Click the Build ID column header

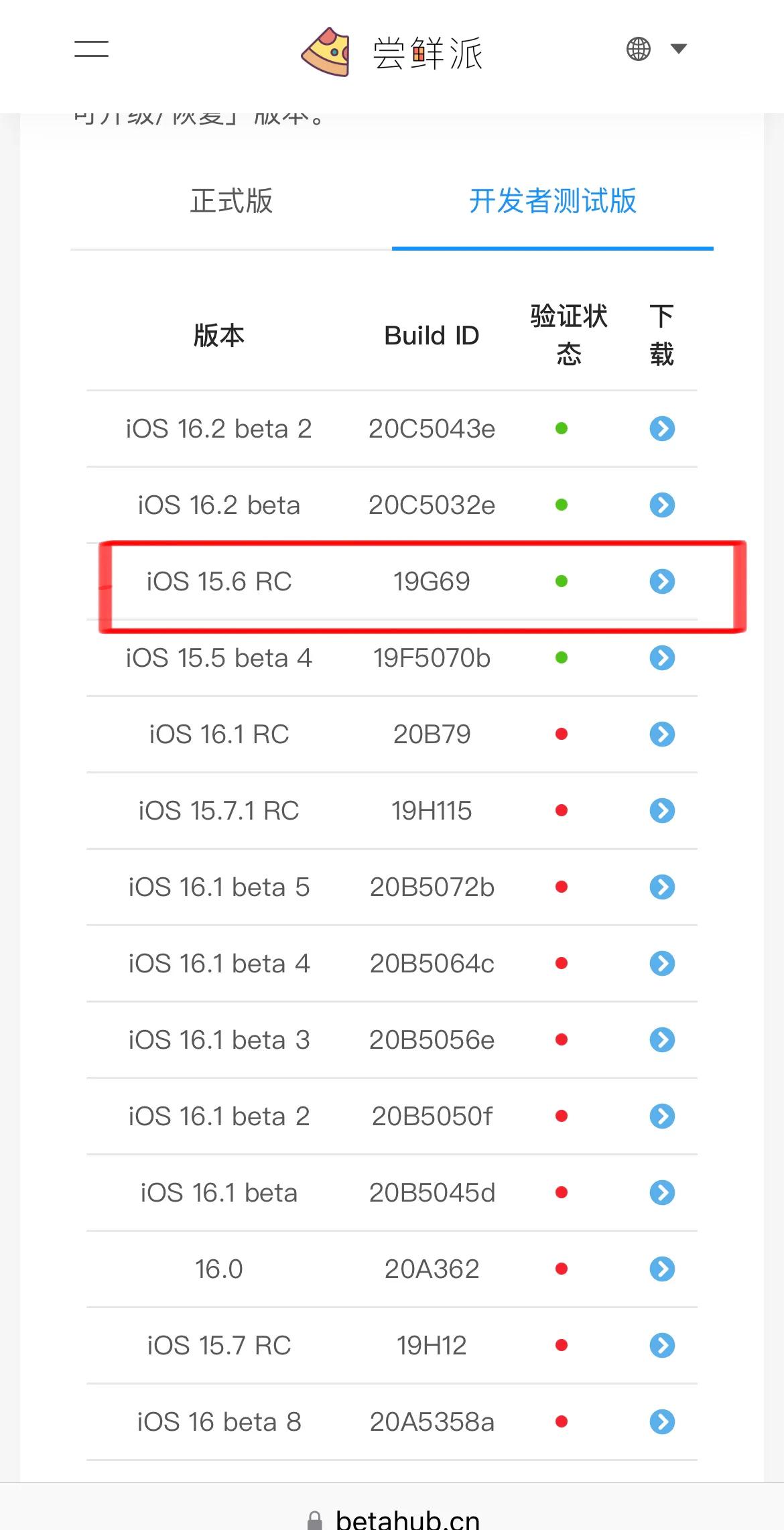tap(432, 335)
